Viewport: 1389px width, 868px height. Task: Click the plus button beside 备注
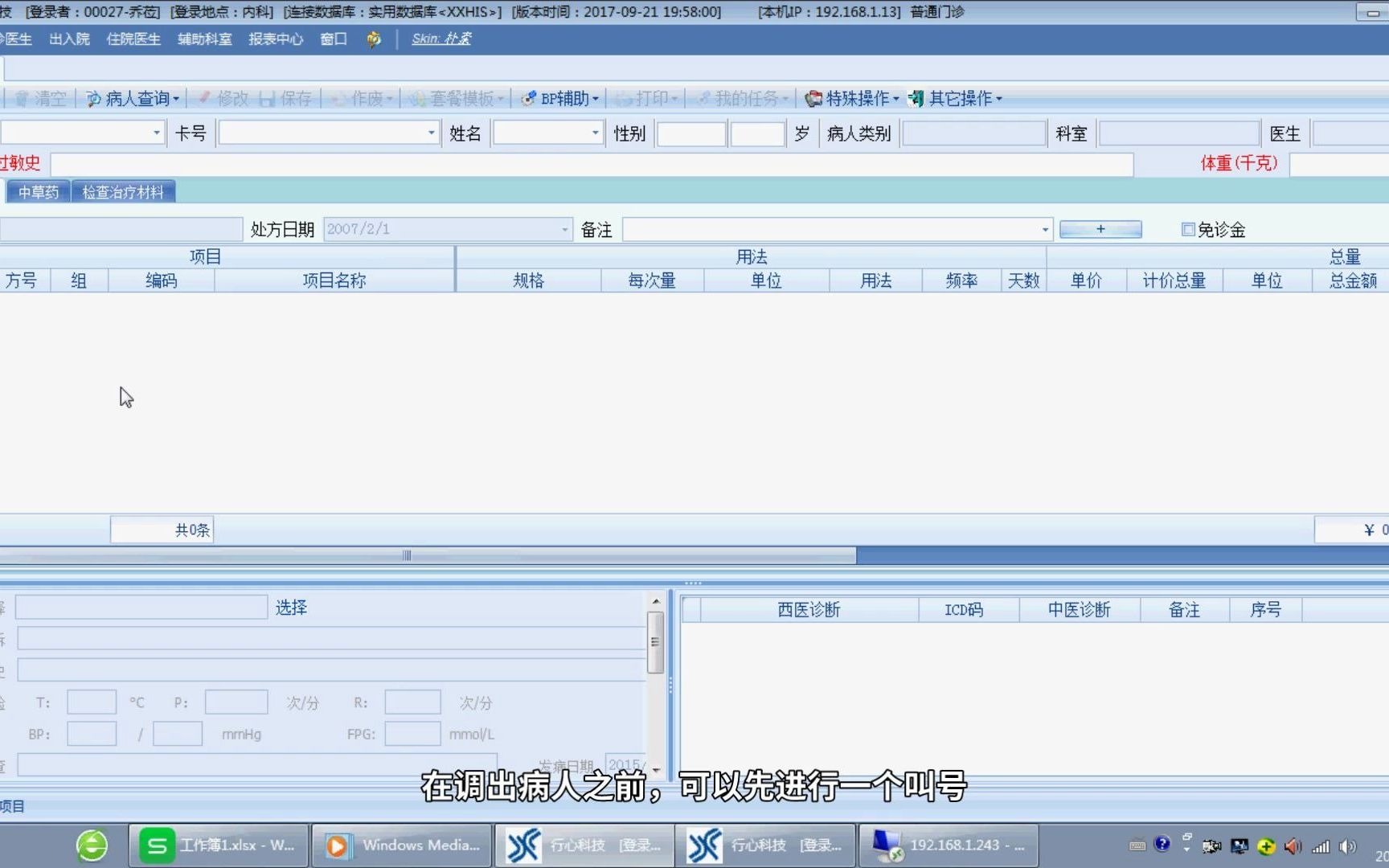tap(1100, 229)
